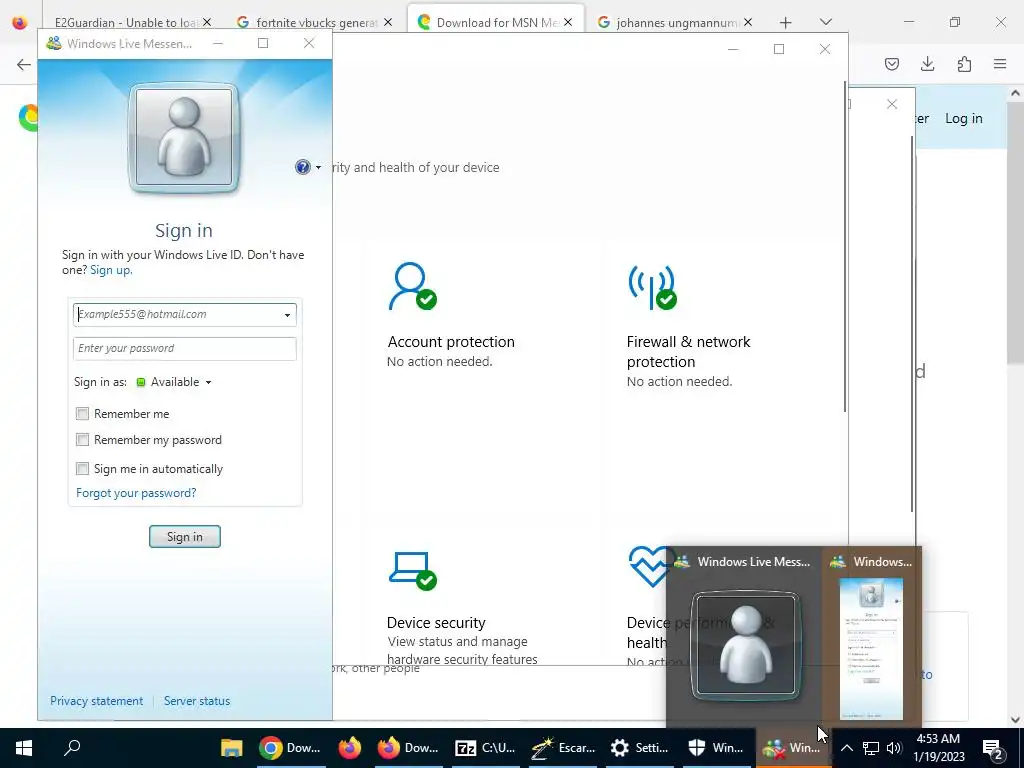Viewport: 1024px width, 768px height.
Task: Open Firefox extensions puzzle icon
Action: point(964,64)
